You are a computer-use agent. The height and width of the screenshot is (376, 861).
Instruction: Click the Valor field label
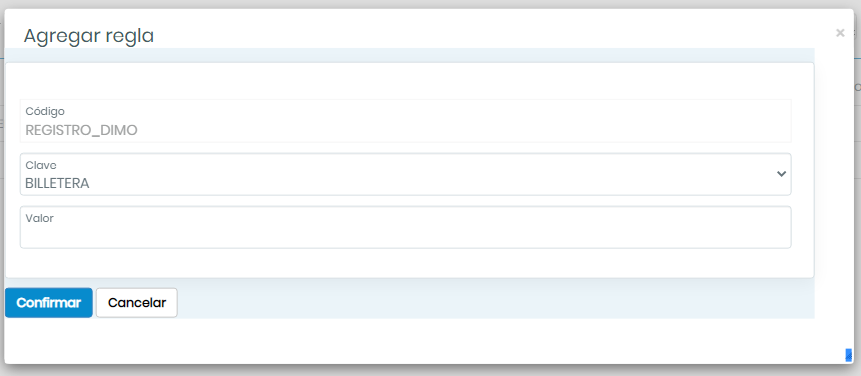point(39,218)
